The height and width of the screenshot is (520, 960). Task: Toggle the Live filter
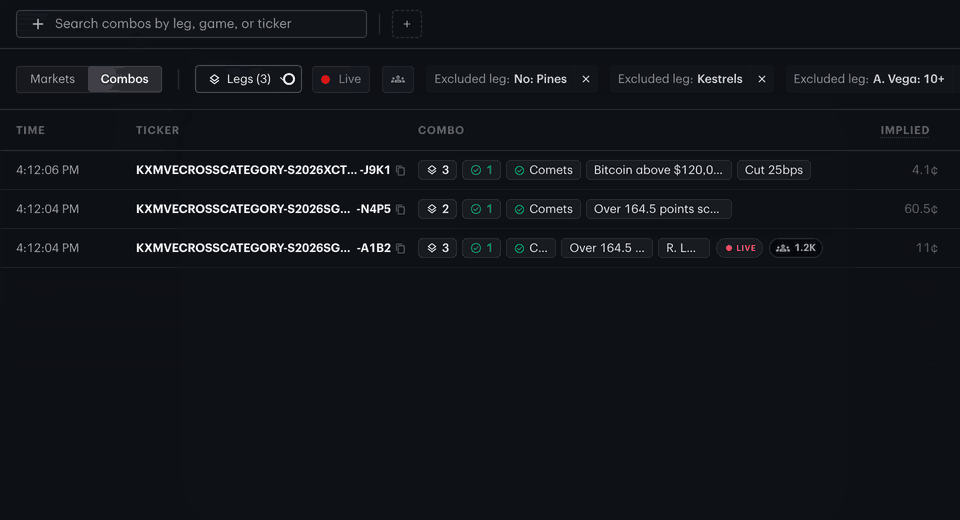tap(341, 79)
